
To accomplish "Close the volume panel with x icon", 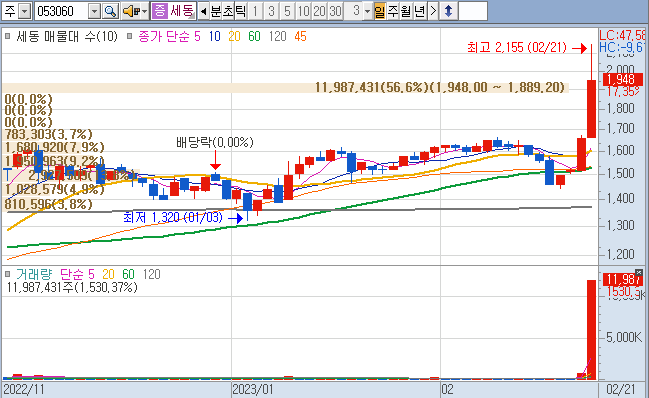I will pos(639,272).
